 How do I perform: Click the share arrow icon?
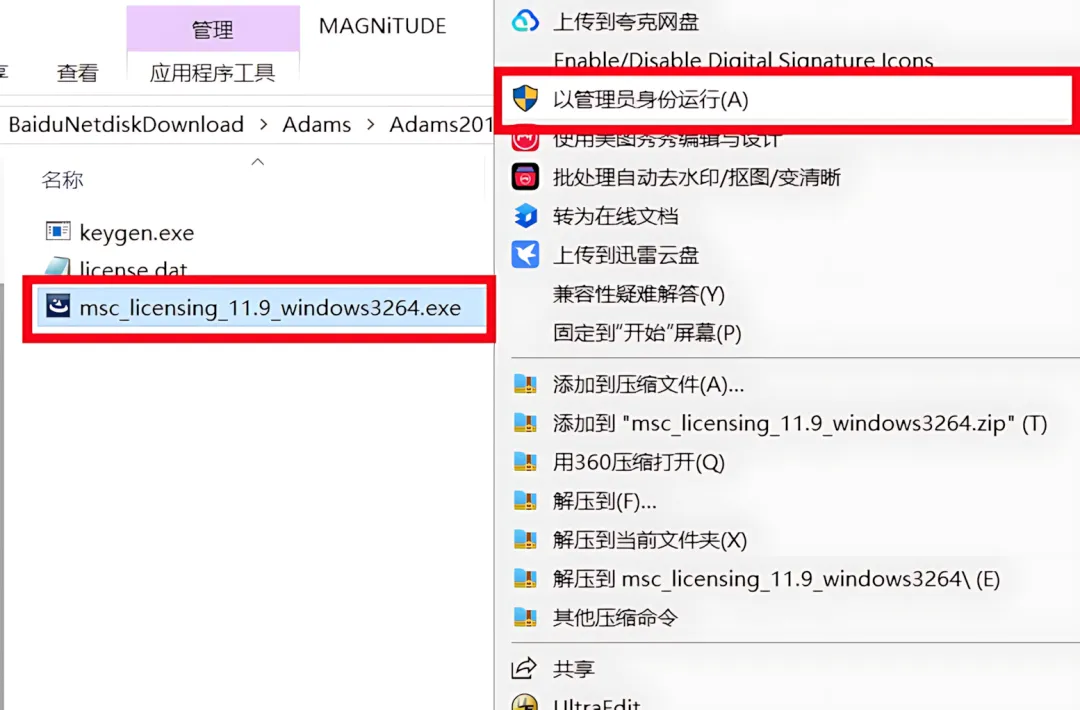click(x=523, y=667)
